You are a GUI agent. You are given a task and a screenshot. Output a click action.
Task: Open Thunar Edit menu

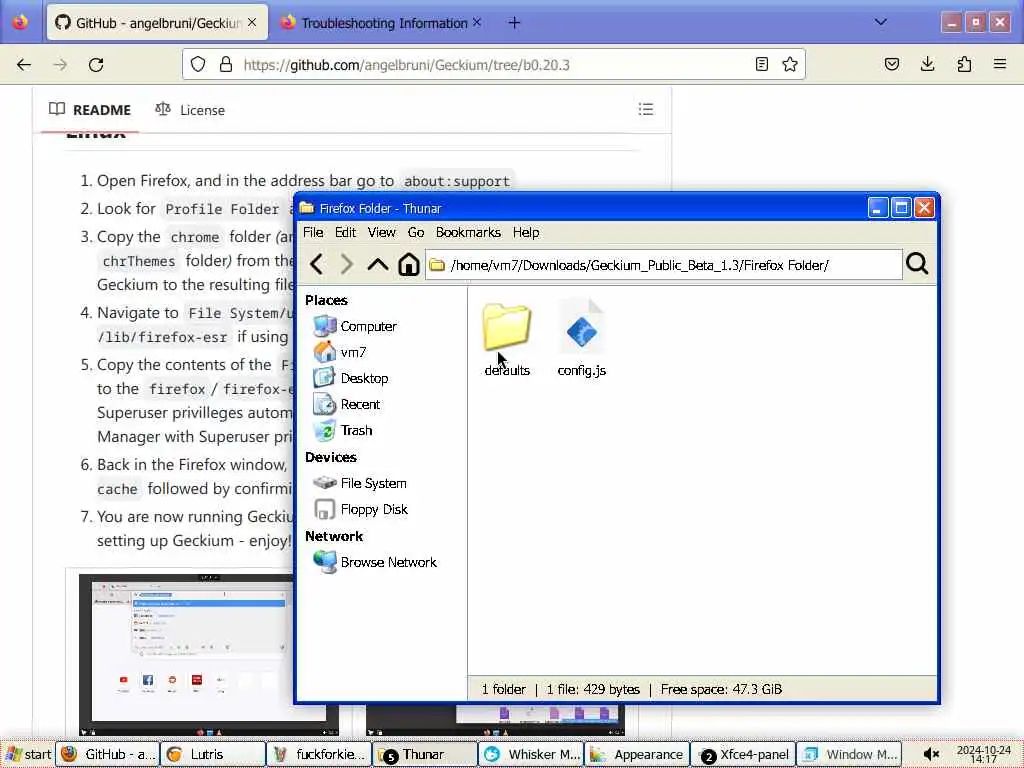click(345, 232)
